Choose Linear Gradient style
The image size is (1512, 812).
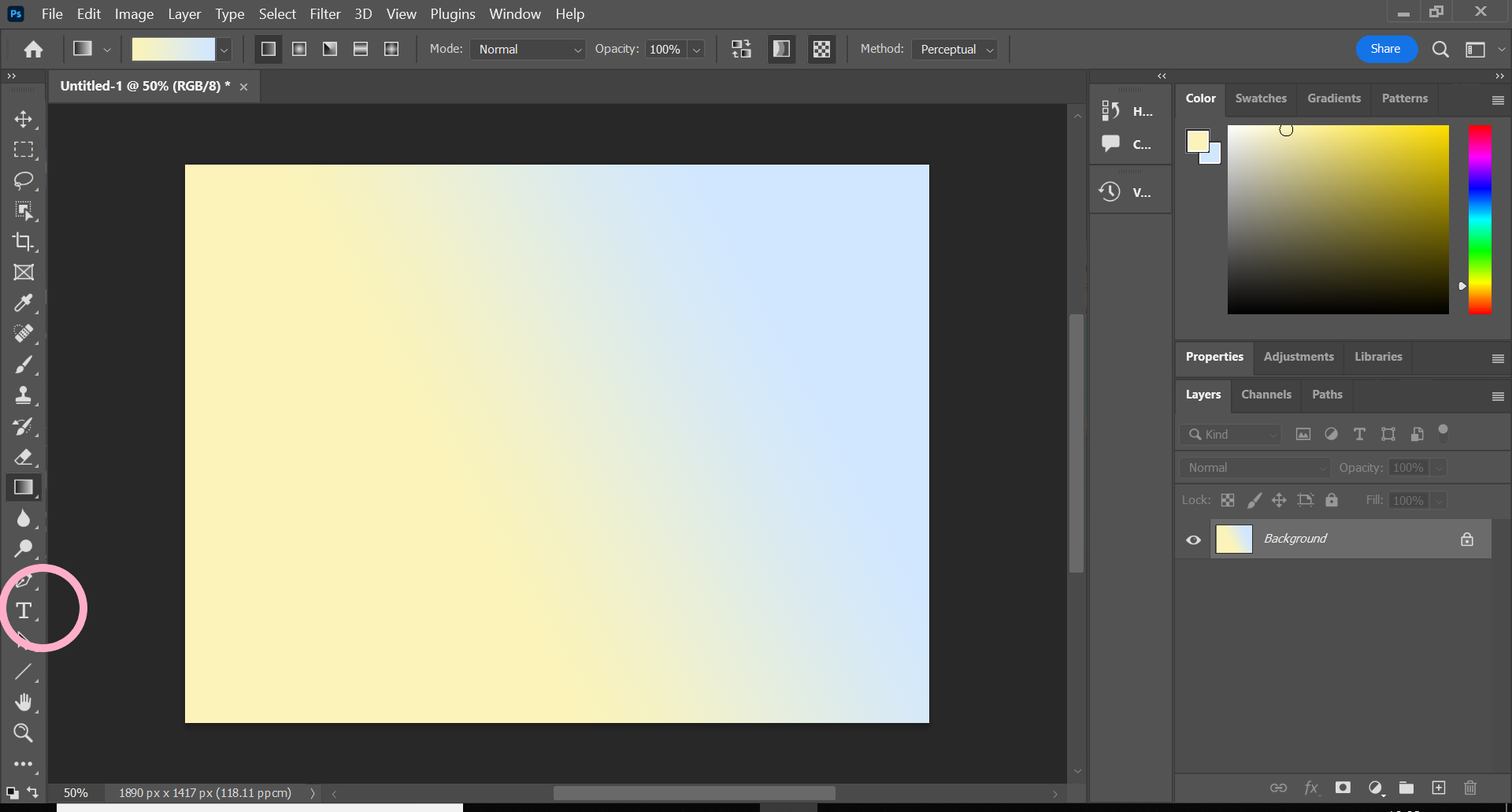point(269,49)
